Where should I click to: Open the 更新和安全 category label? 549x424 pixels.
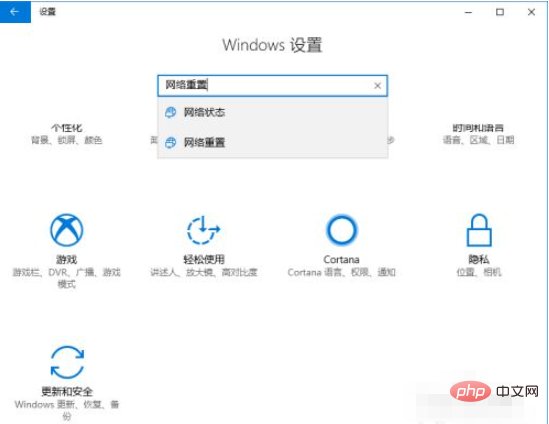coord(67,391)
